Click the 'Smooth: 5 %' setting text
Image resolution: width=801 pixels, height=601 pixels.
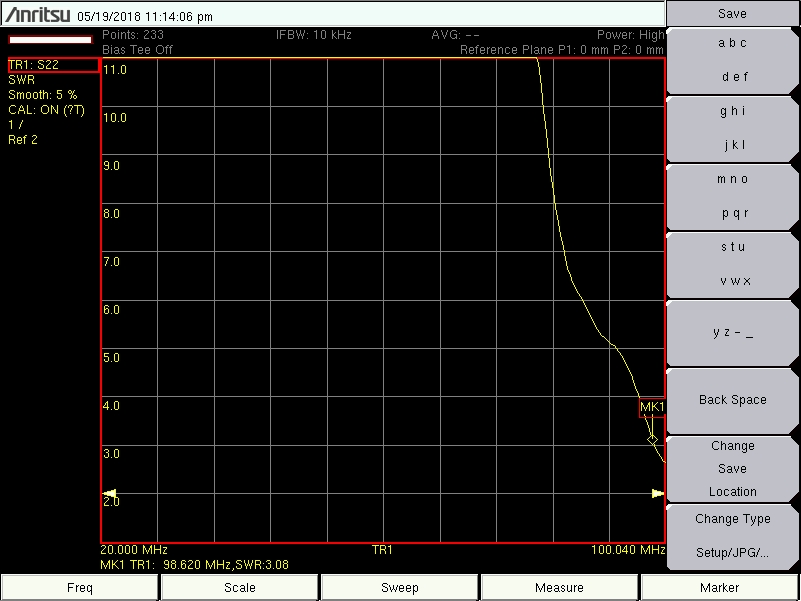43,95
